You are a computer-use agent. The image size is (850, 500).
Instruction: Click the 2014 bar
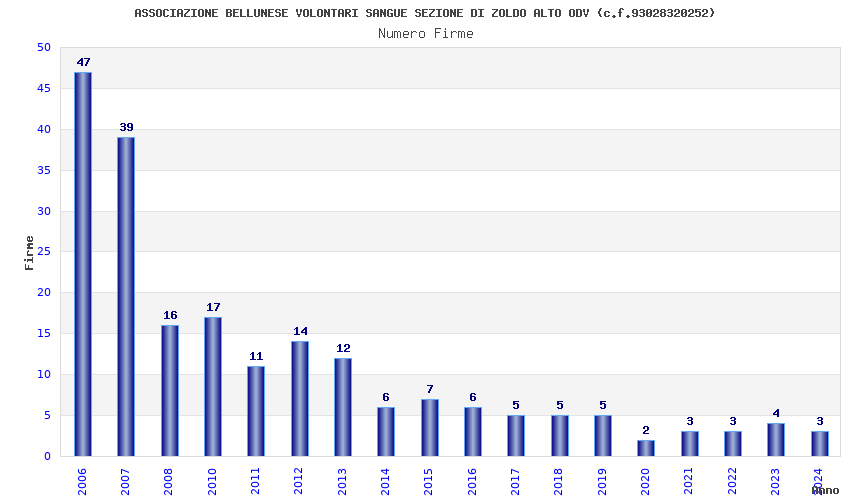(386, 432)
